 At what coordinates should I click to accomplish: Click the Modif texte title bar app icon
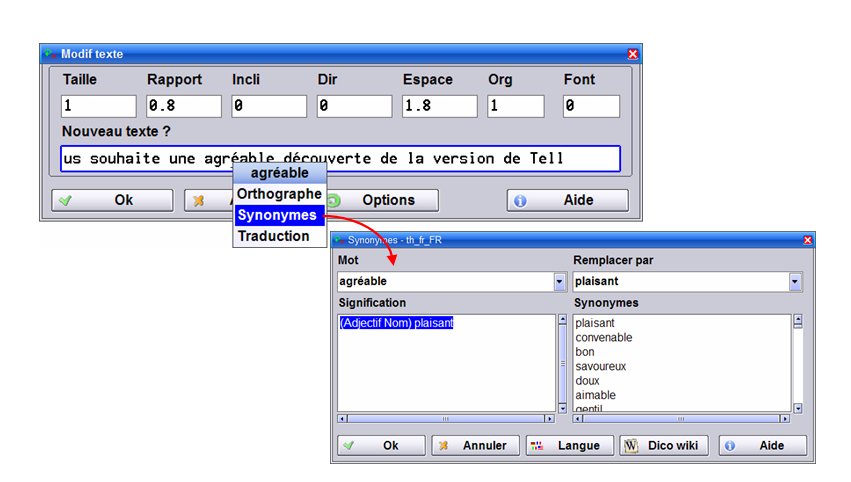point(50,54)
